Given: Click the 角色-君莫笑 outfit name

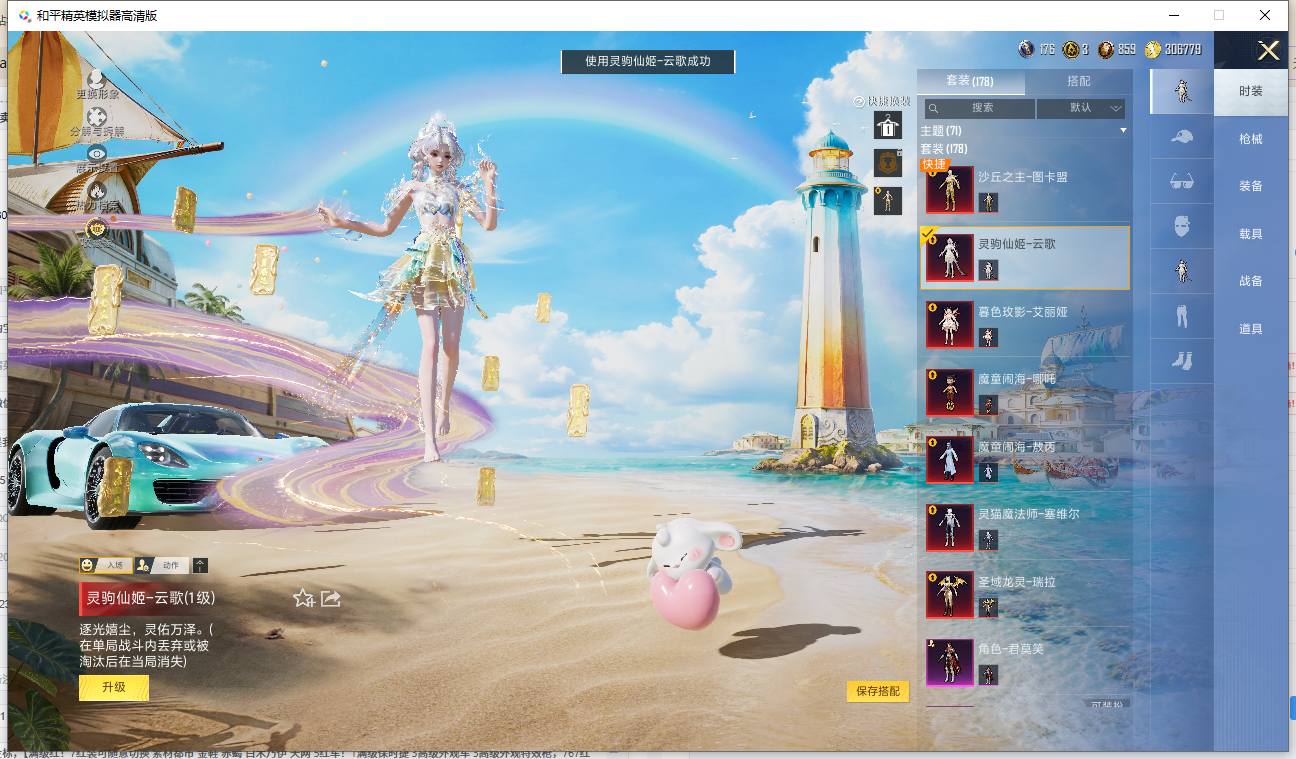Looking at the screenshot, I should [1010, 649].
